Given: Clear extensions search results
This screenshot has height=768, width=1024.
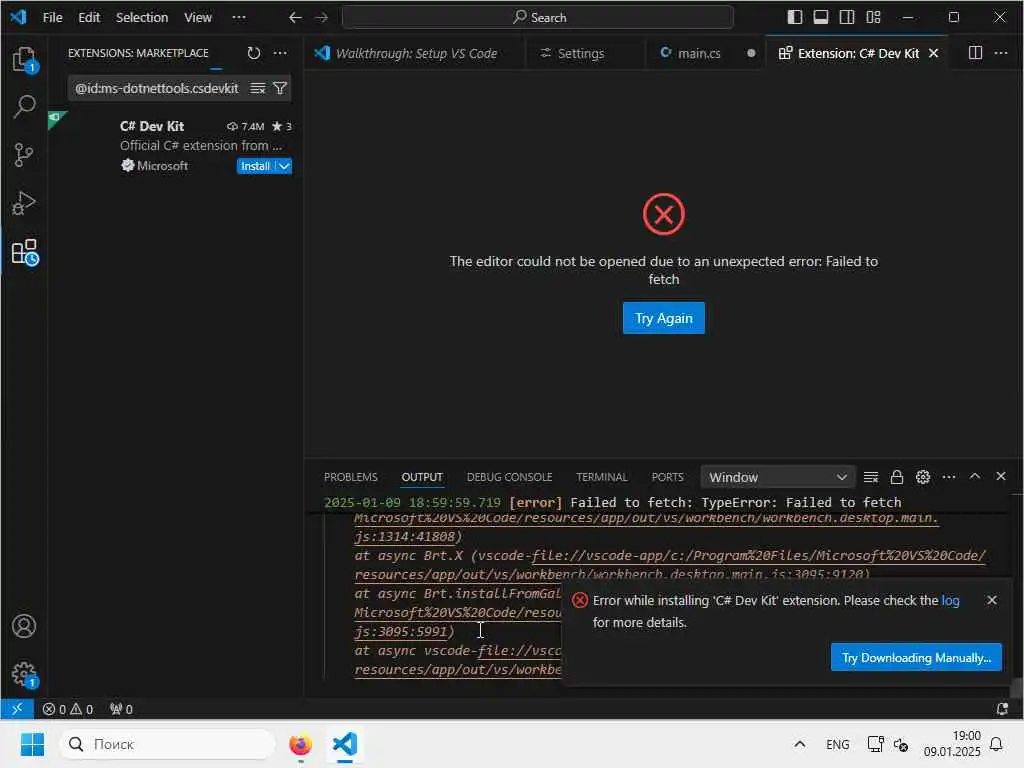Looking at the screenshot, I should 258,88.
